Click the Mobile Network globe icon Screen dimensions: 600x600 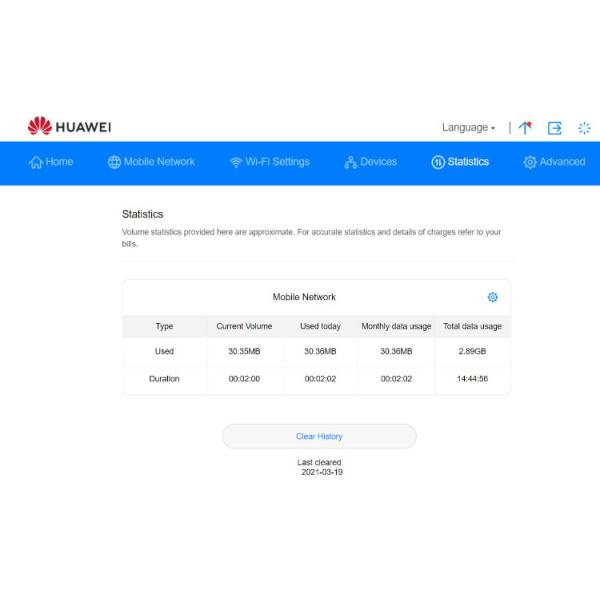point(114,162)
